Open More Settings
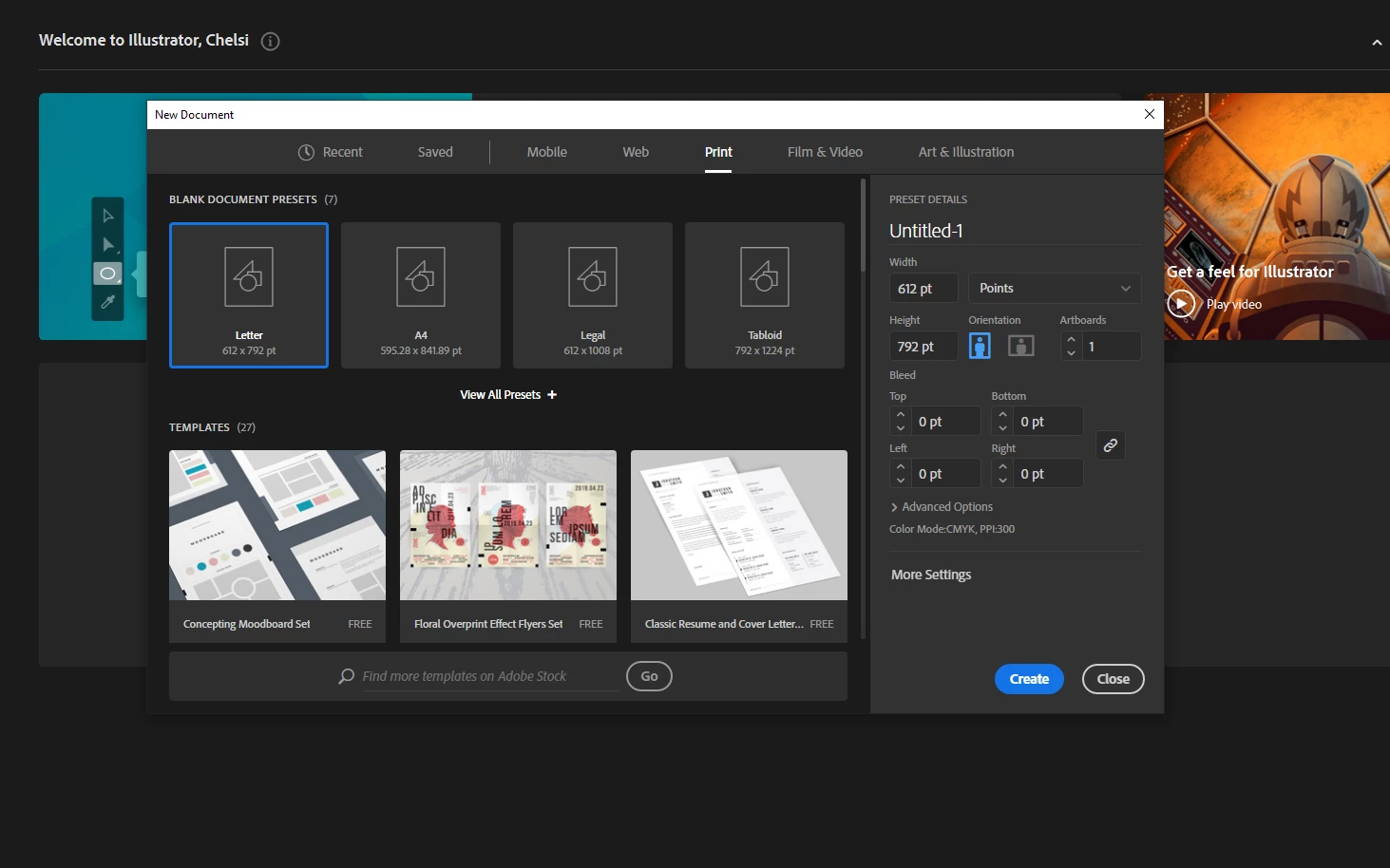The image size is (1390, 868). pyautogui.click(x=931, y=575)
